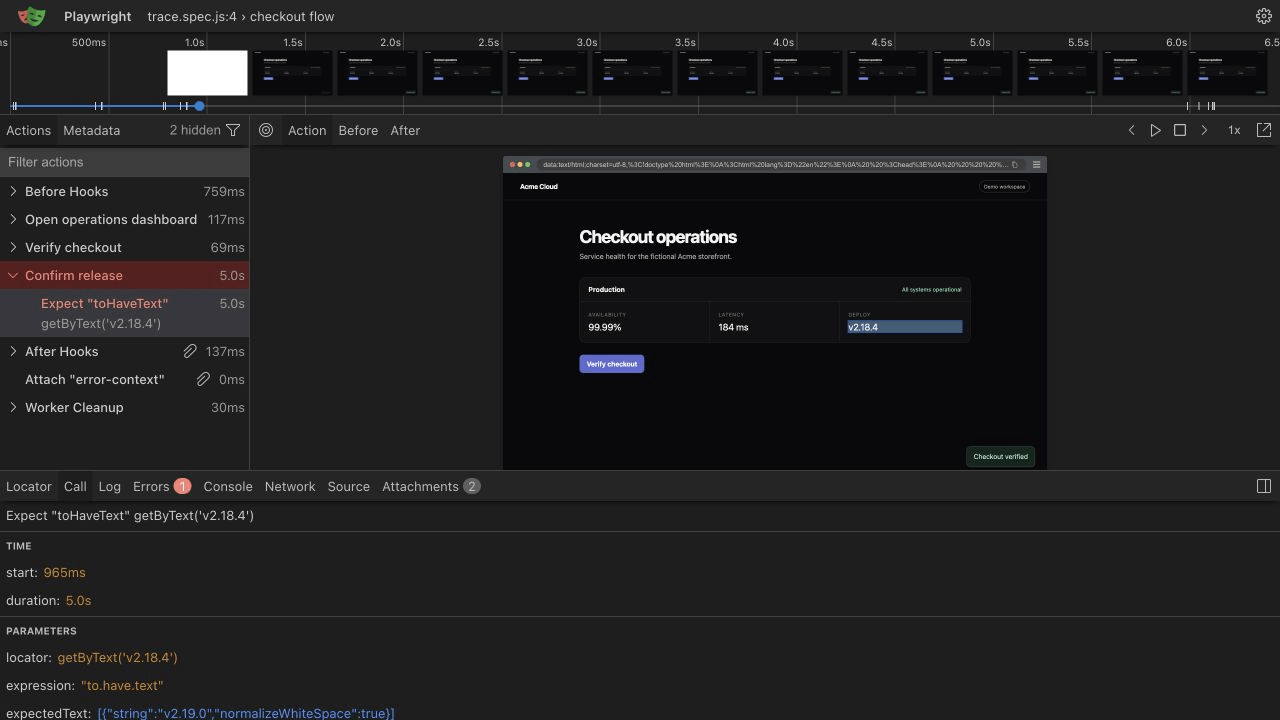The height and width of the screenshot is (720, 1280).
Task: Open the Network tab
Action: click(290, 486)
